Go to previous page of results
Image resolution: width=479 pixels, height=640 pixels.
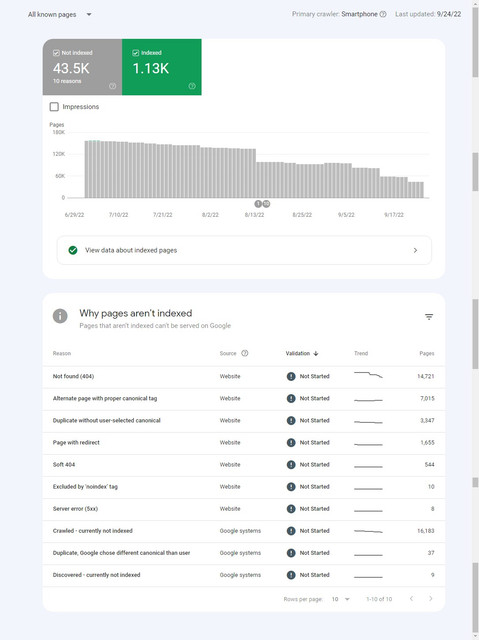(411, 599)
